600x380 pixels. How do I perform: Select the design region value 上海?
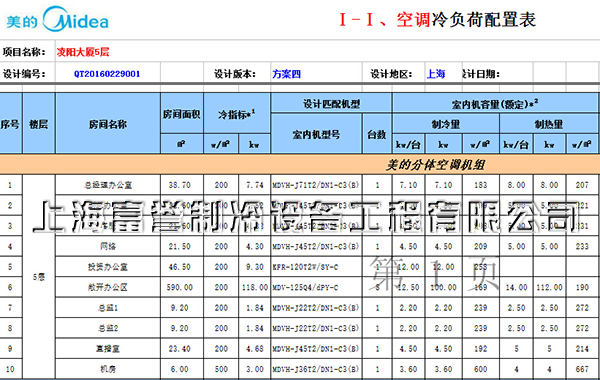436,74
